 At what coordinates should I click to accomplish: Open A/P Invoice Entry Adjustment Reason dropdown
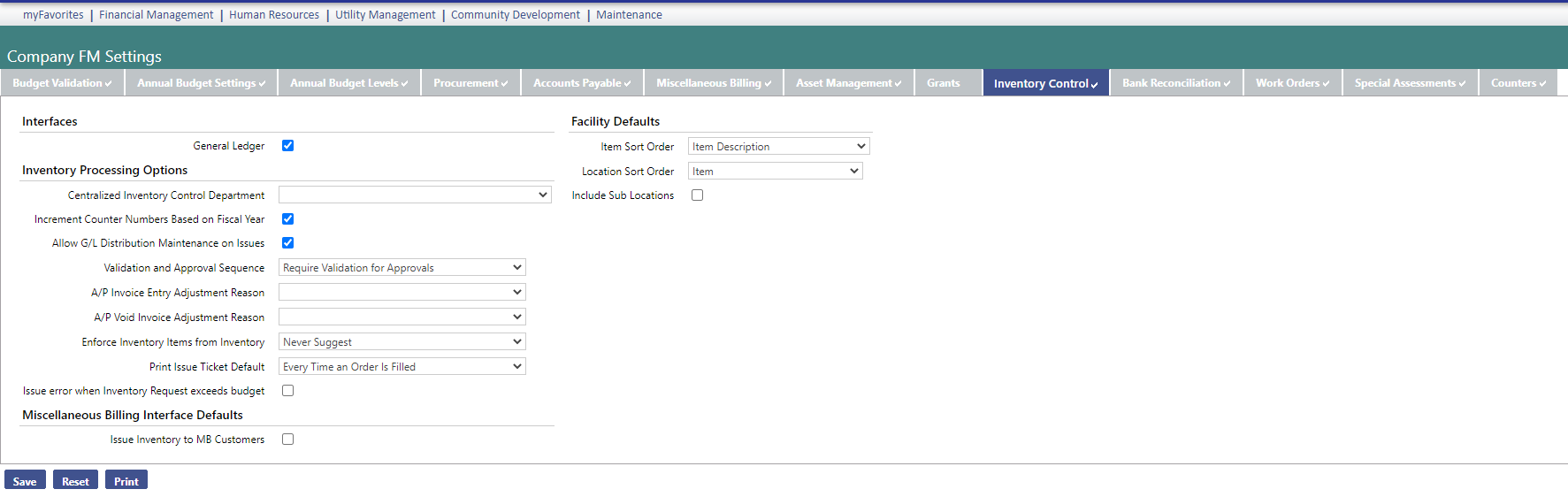click(402, 293)
